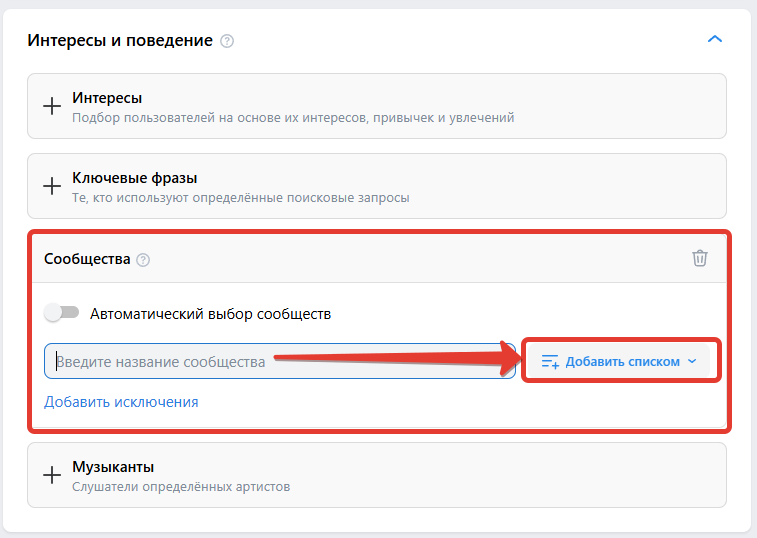Click the Автоматический выбор сообществ label
The image size is (757, 538).
pos(210,314)
